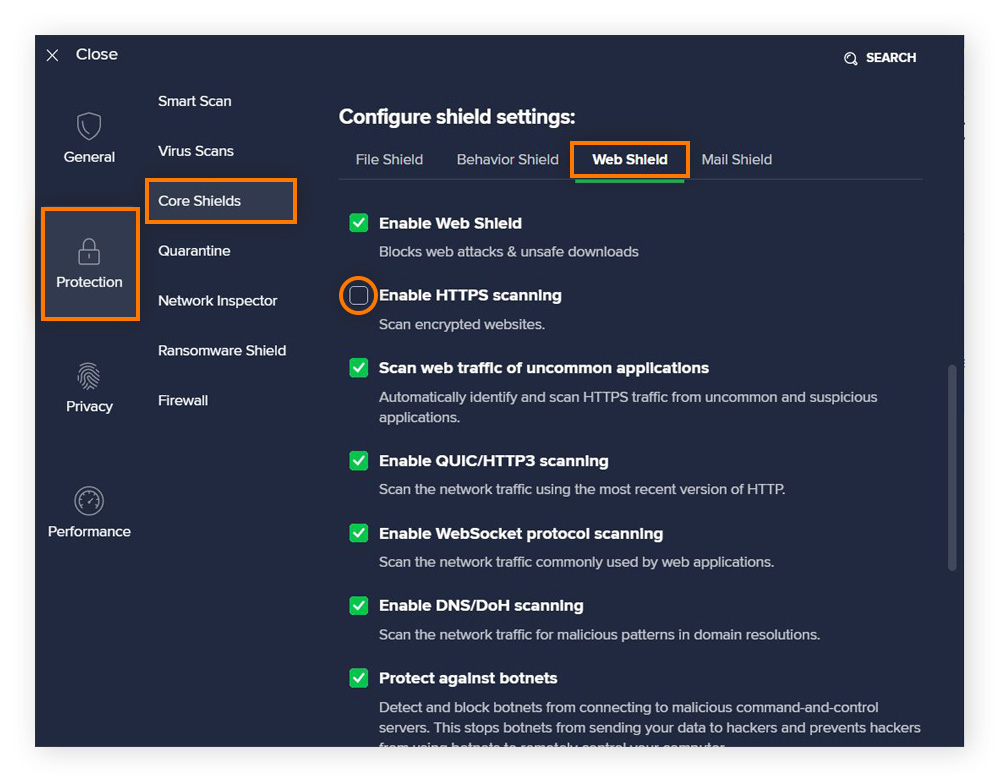Open the Quarantine section

point(193,251)
